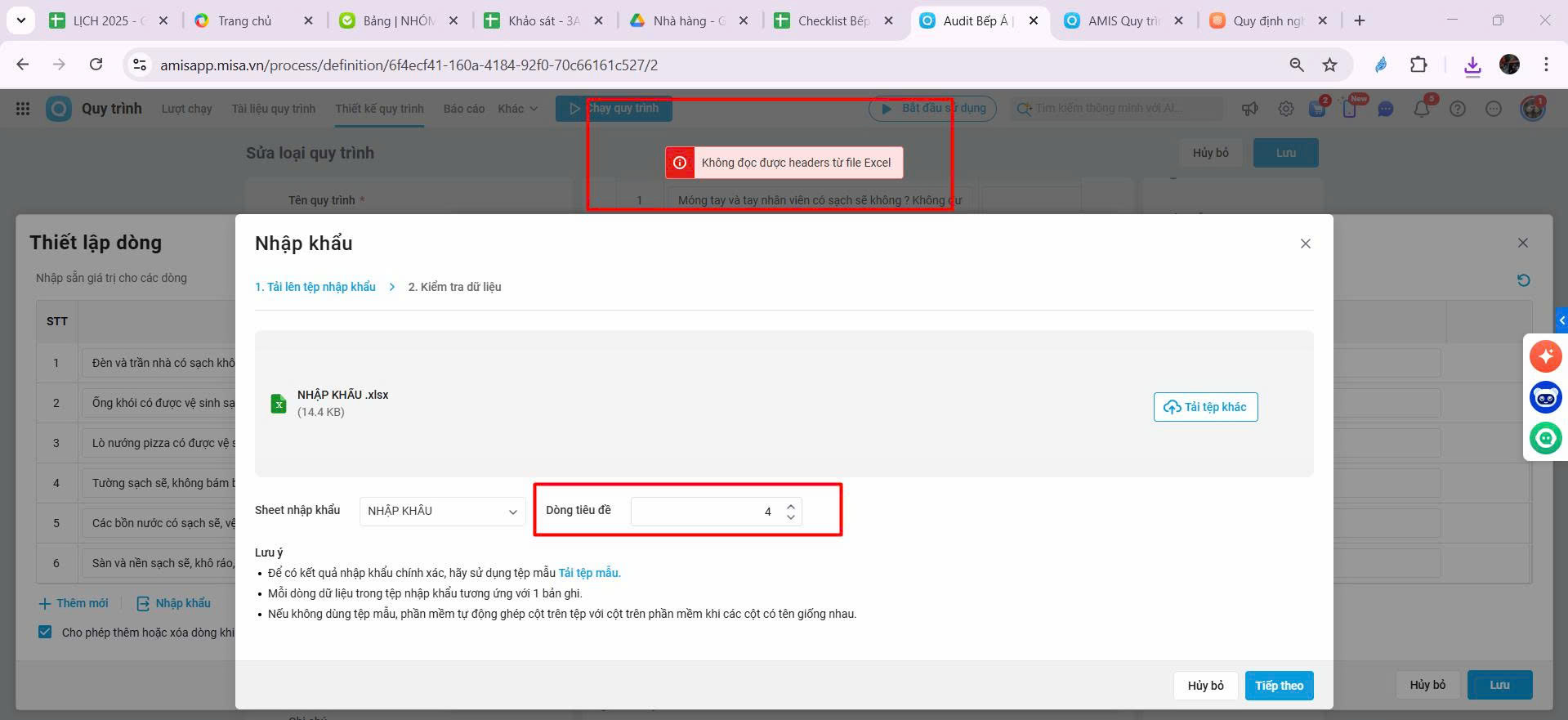Open the Chrome three-dot menu
This screenshot has width=1568, height=720.
click(1546, 65)
